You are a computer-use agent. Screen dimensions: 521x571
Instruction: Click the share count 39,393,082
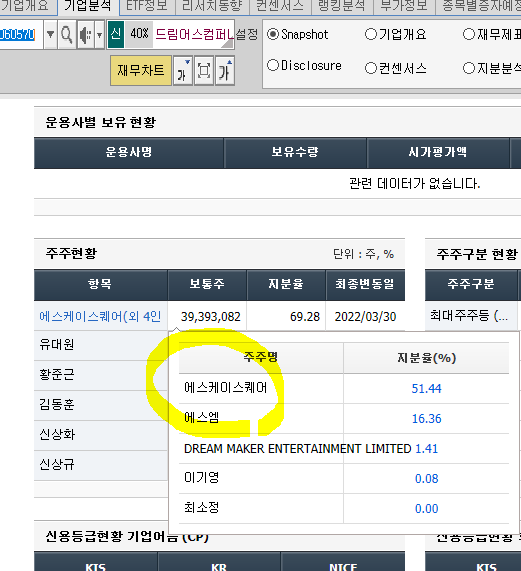point(211,317)
